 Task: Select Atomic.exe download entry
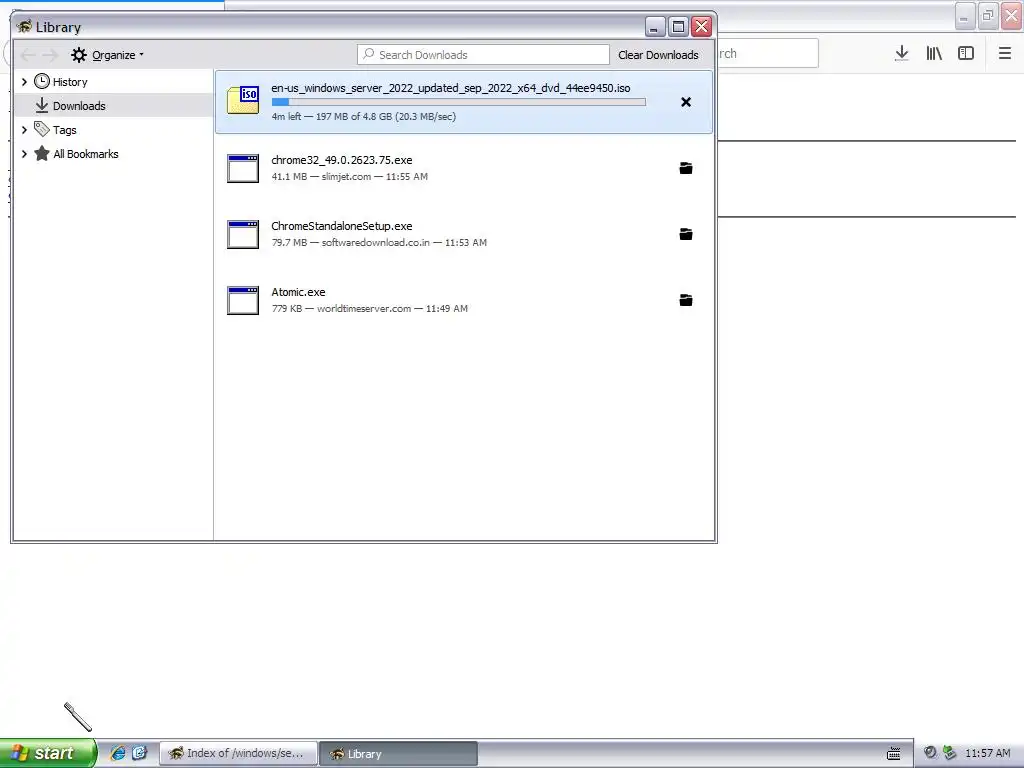[x=464, y=300]
